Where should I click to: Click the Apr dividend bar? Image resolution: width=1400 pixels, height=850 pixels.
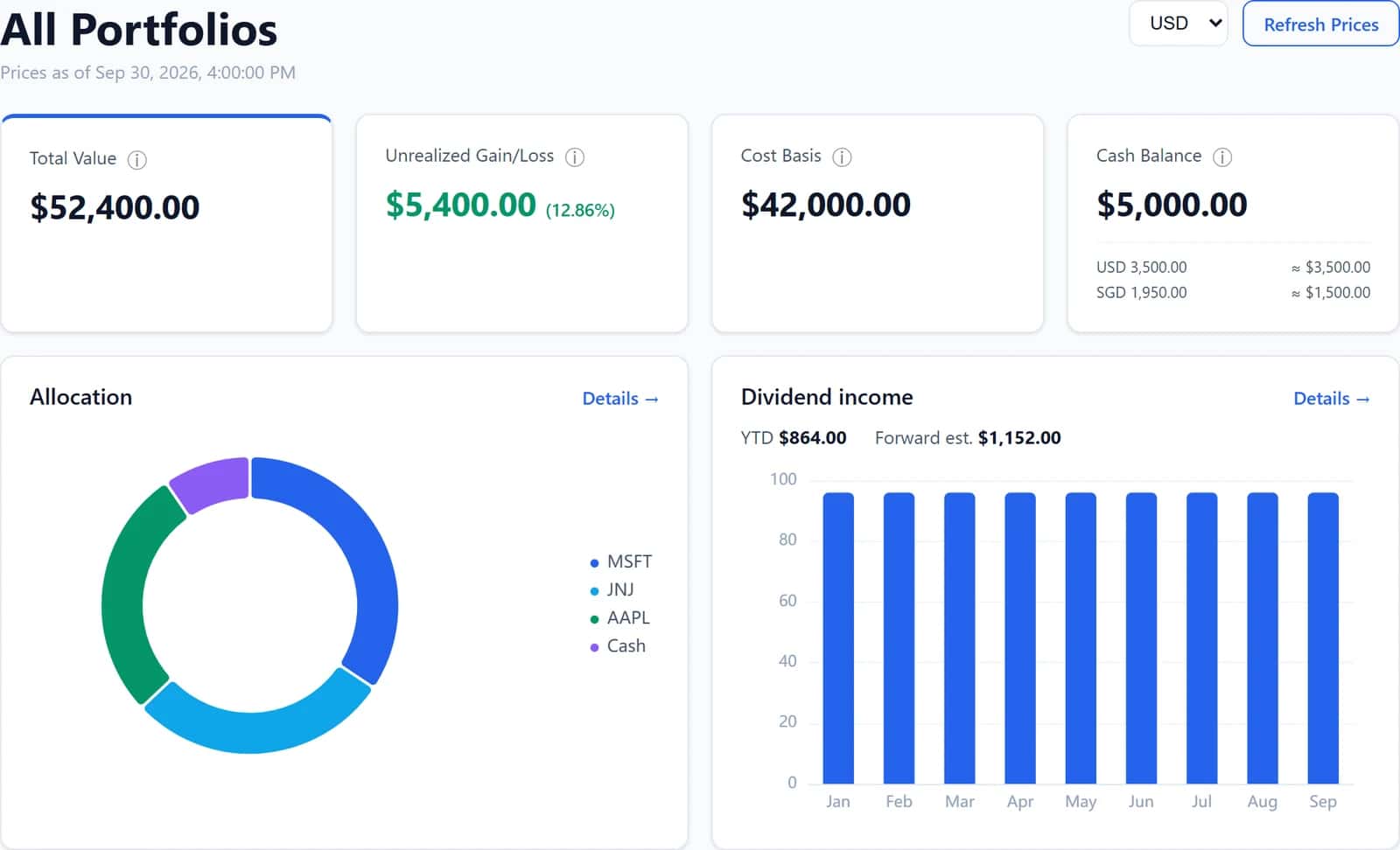point(1020,638)
